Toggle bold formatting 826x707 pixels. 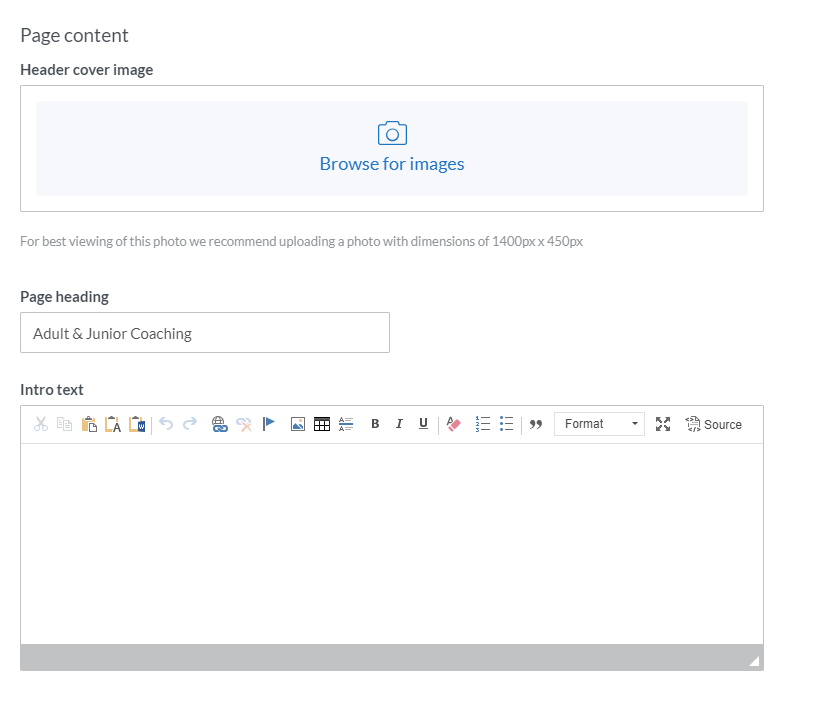point(375,424)
